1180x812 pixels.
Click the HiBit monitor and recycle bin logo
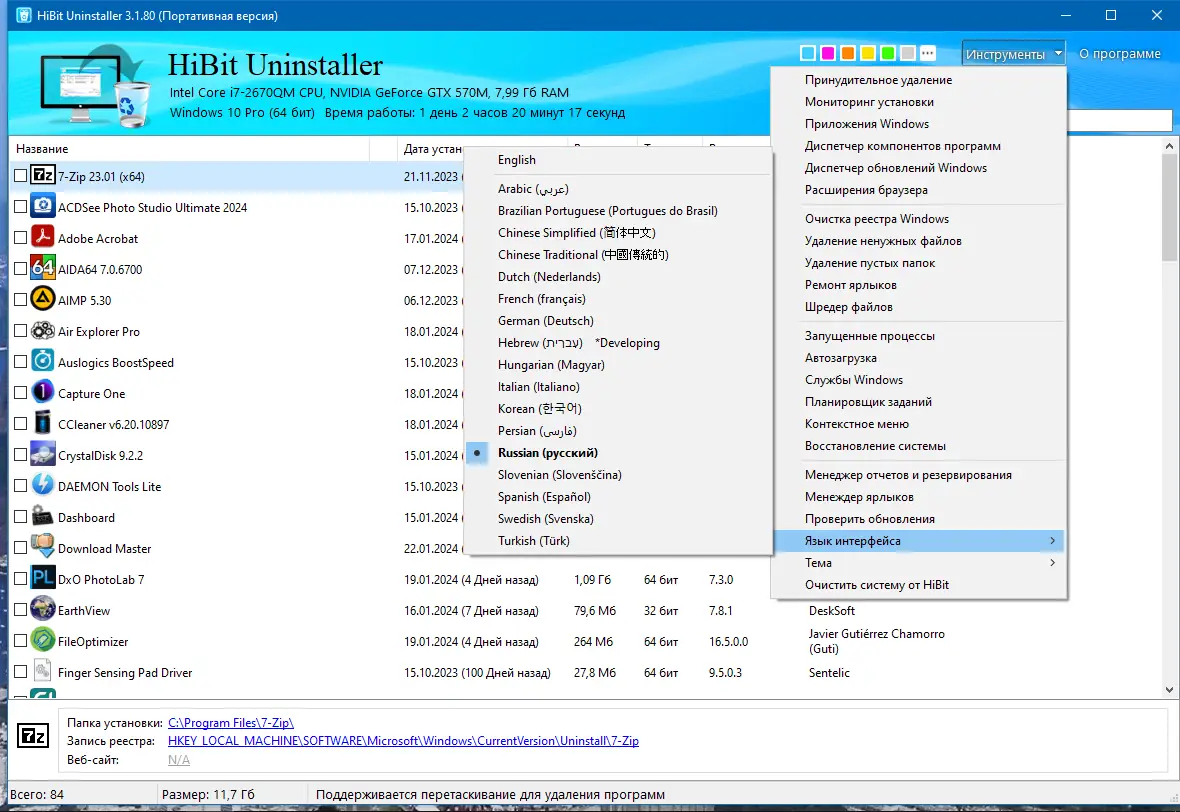pos(96,87)
